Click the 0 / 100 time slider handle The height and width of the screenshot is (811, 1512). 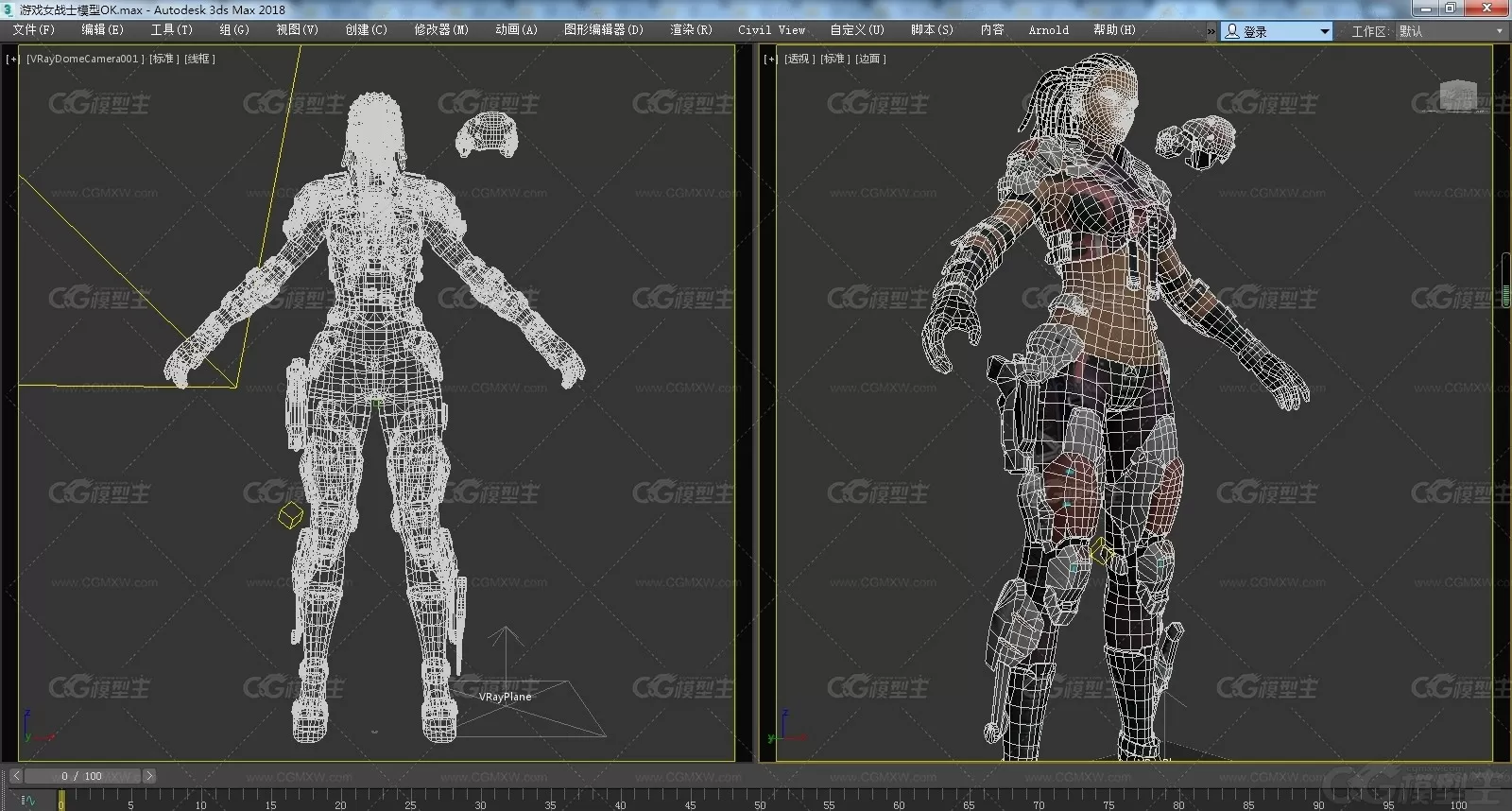82,776
